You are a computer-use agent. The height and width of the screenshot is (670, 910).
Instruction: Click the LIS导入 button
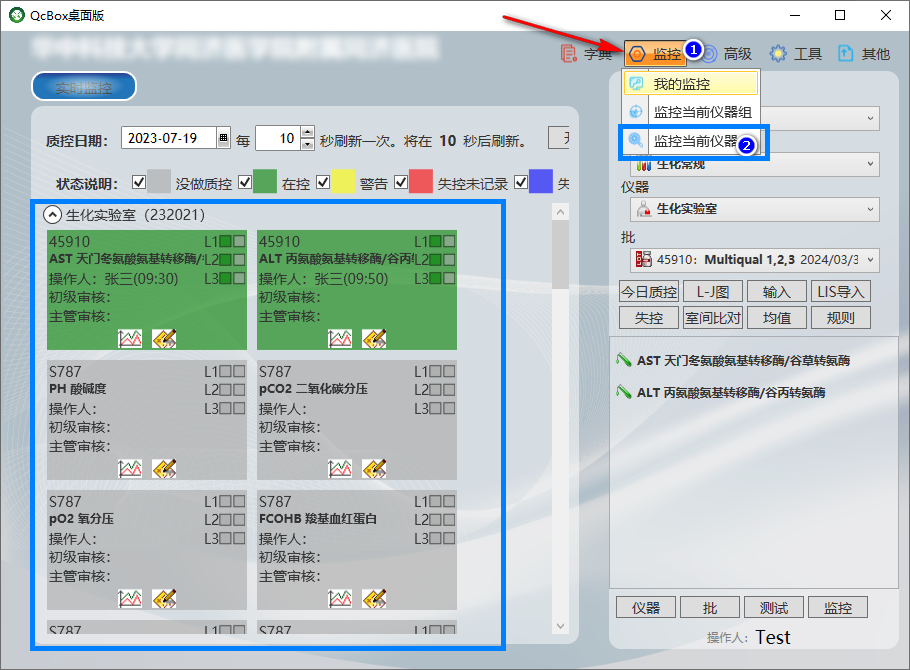tap(841, 291)
